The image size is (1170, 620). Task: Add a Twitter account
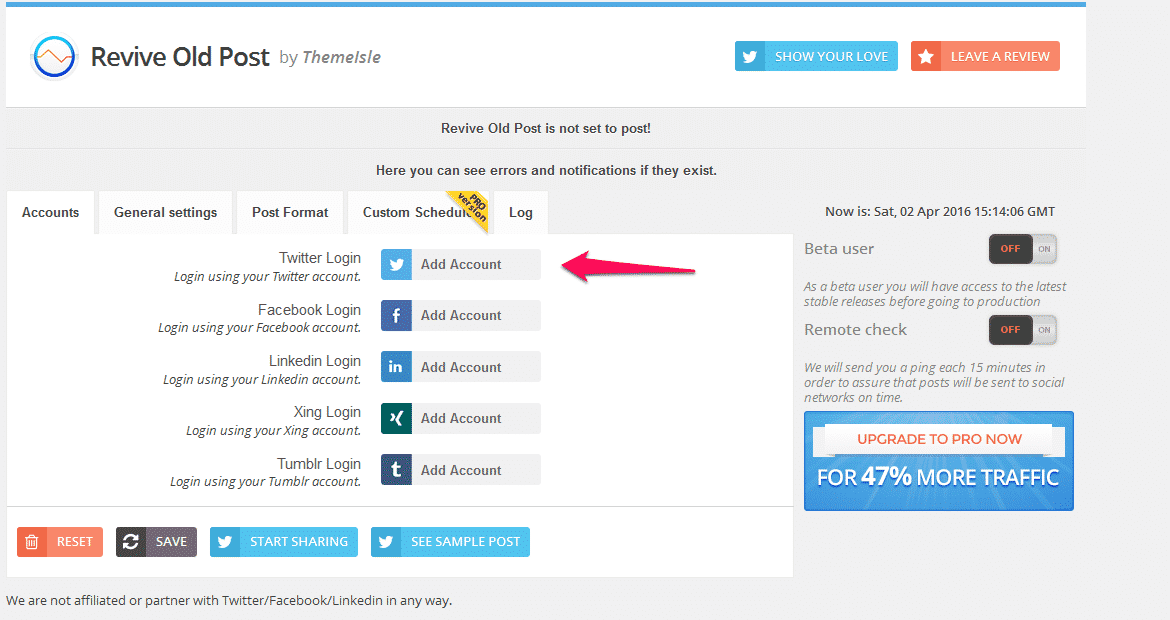pos(461,265)
